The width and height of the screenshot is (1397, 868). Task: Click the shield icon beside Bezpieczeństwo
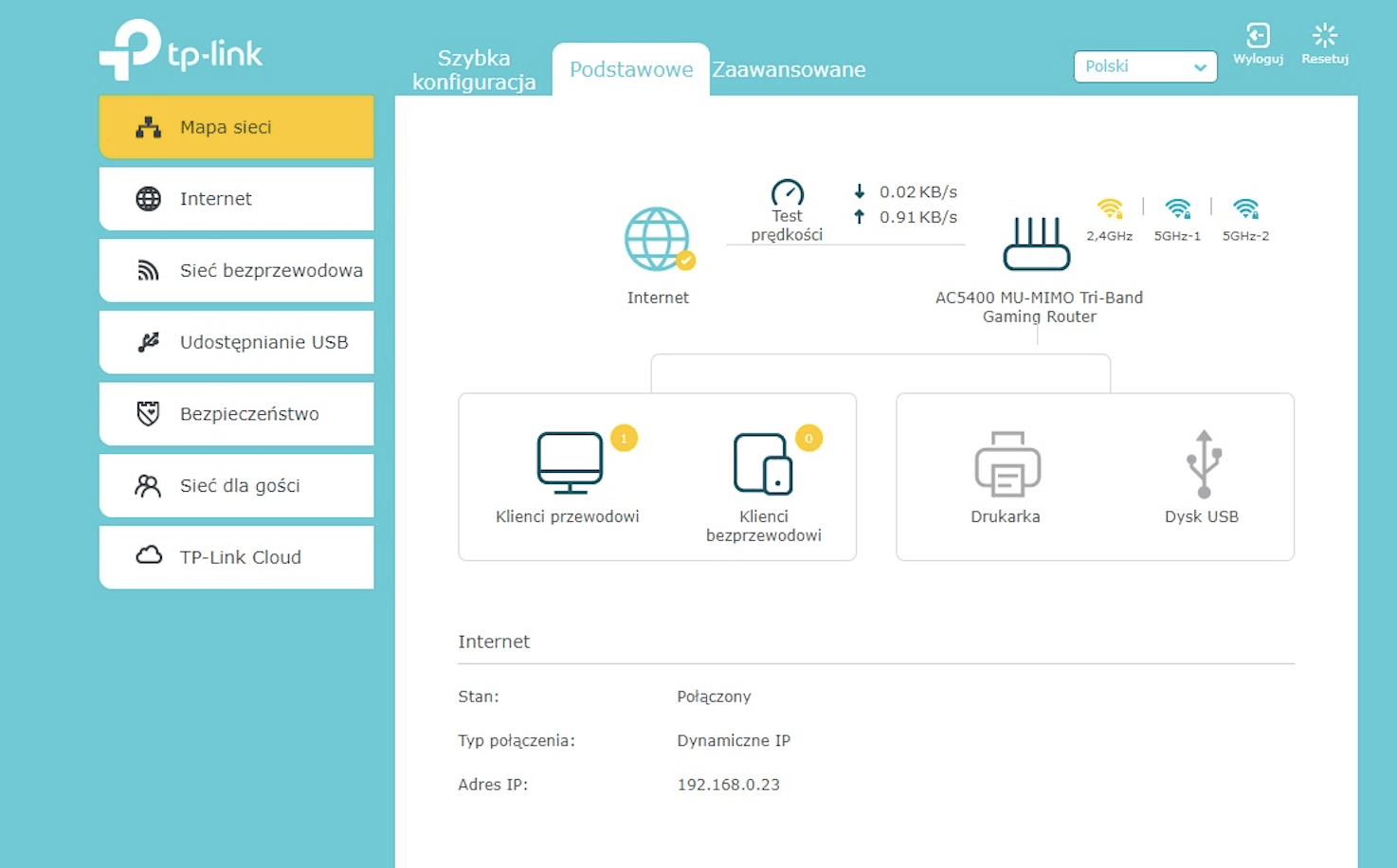pyautogui.click(x=149, y=414)
